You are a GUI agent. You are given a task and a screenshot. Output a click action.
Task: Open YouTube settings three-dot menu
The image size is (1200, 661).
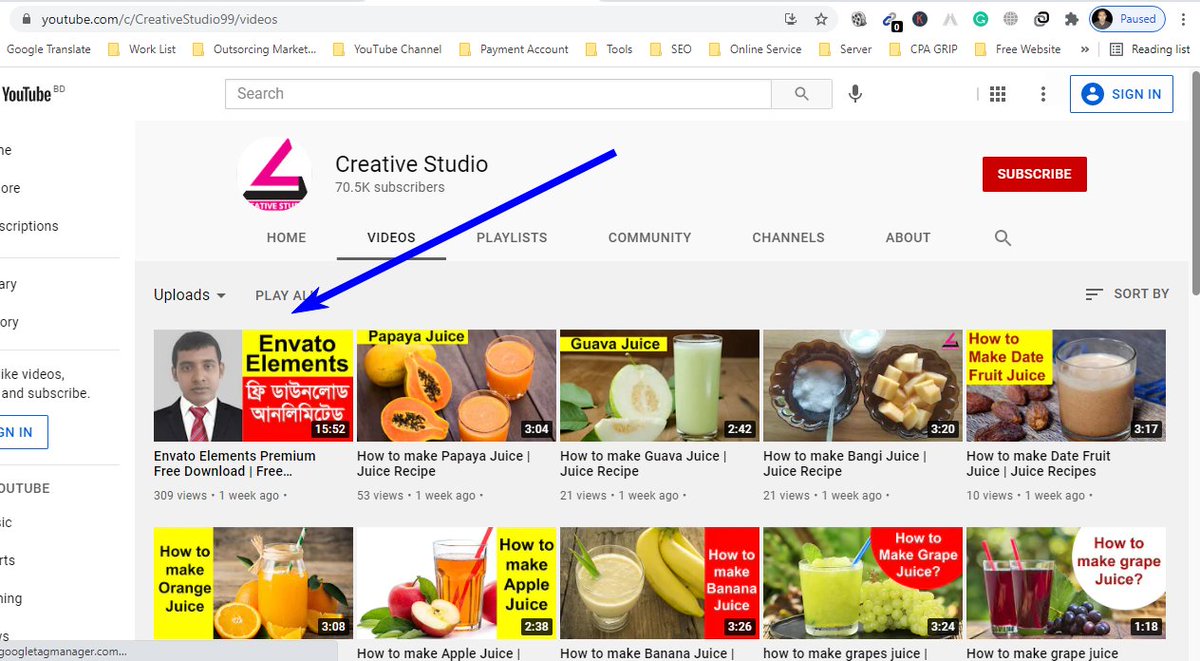(1043, 94)
